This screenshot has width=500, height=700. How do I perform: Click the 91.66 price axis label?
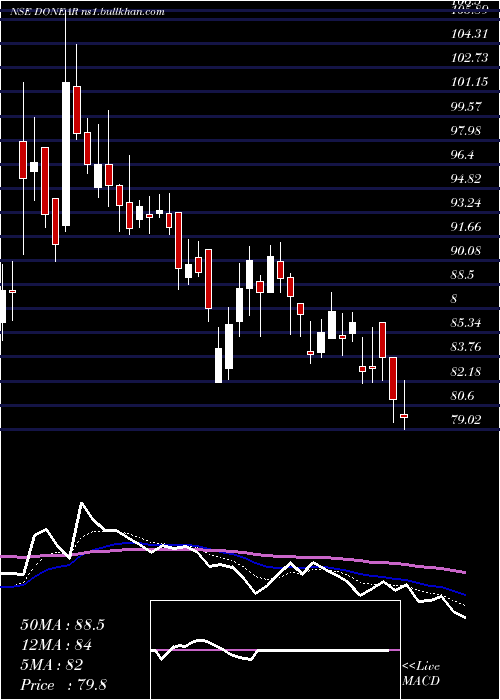(x=467, y=227)
